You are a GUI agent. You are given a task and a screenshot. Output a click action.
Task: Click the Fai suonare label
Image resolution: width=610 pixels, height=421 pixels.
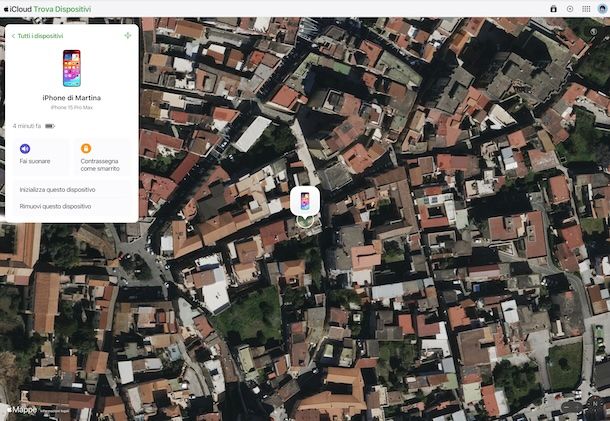[35, 161]
